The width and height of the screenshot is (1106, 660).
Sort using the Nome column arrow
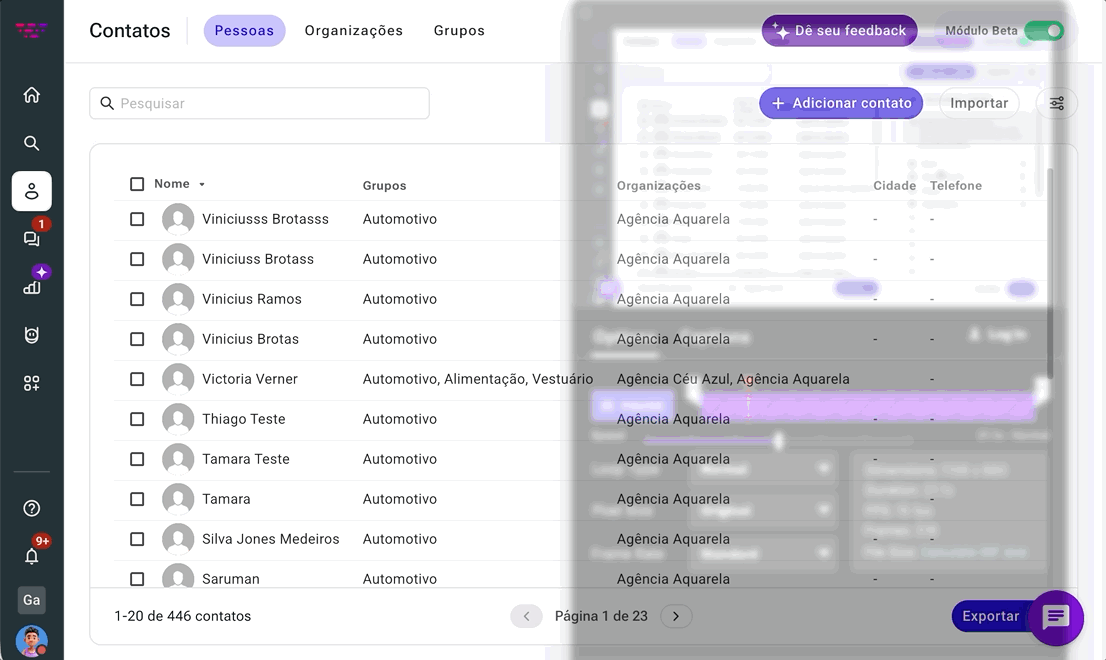pos(202,185)
